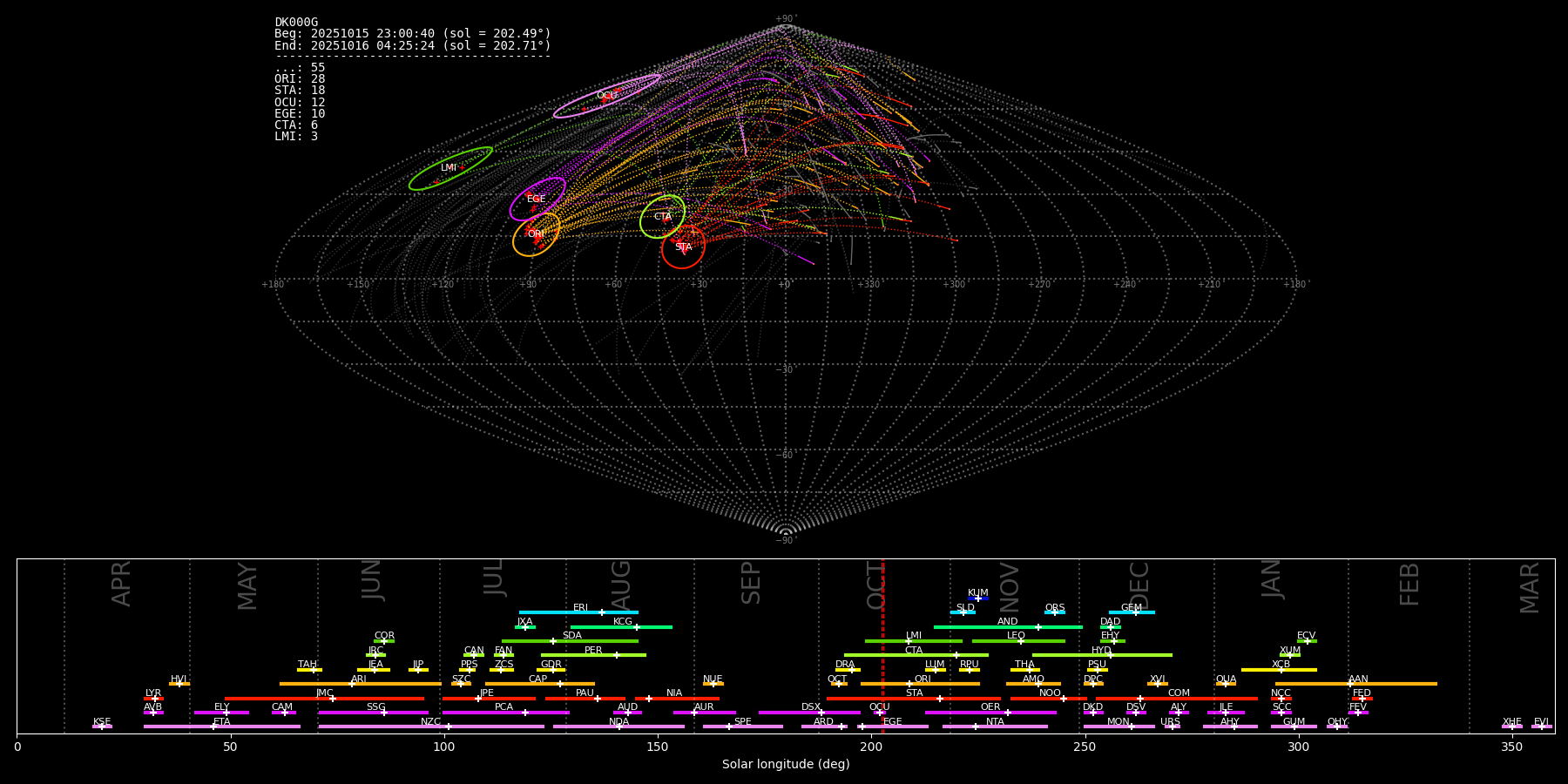Click the NIA shower bar on timeline

677,699
